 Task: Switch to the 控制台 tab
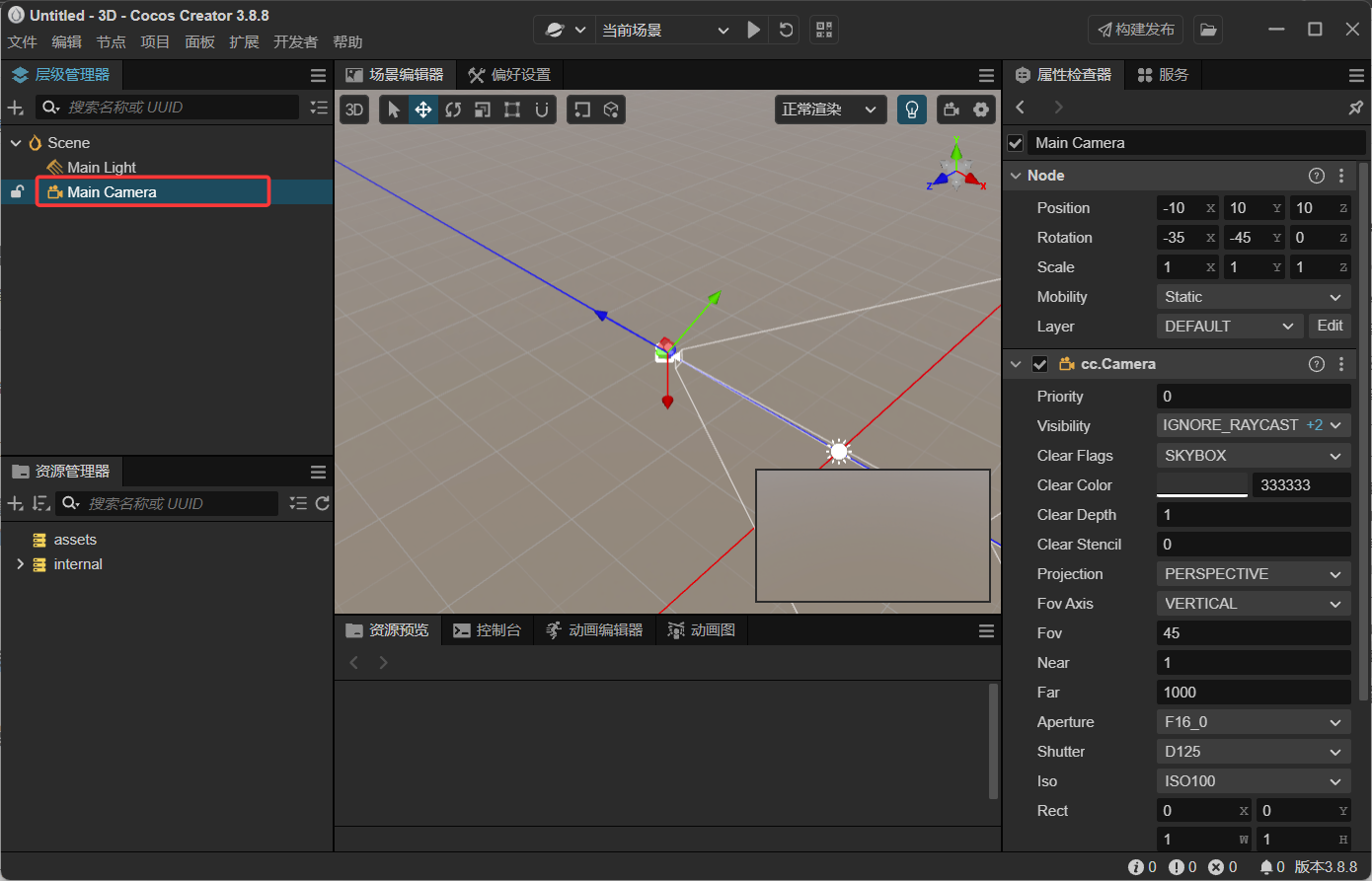click(x=487, y=630)
